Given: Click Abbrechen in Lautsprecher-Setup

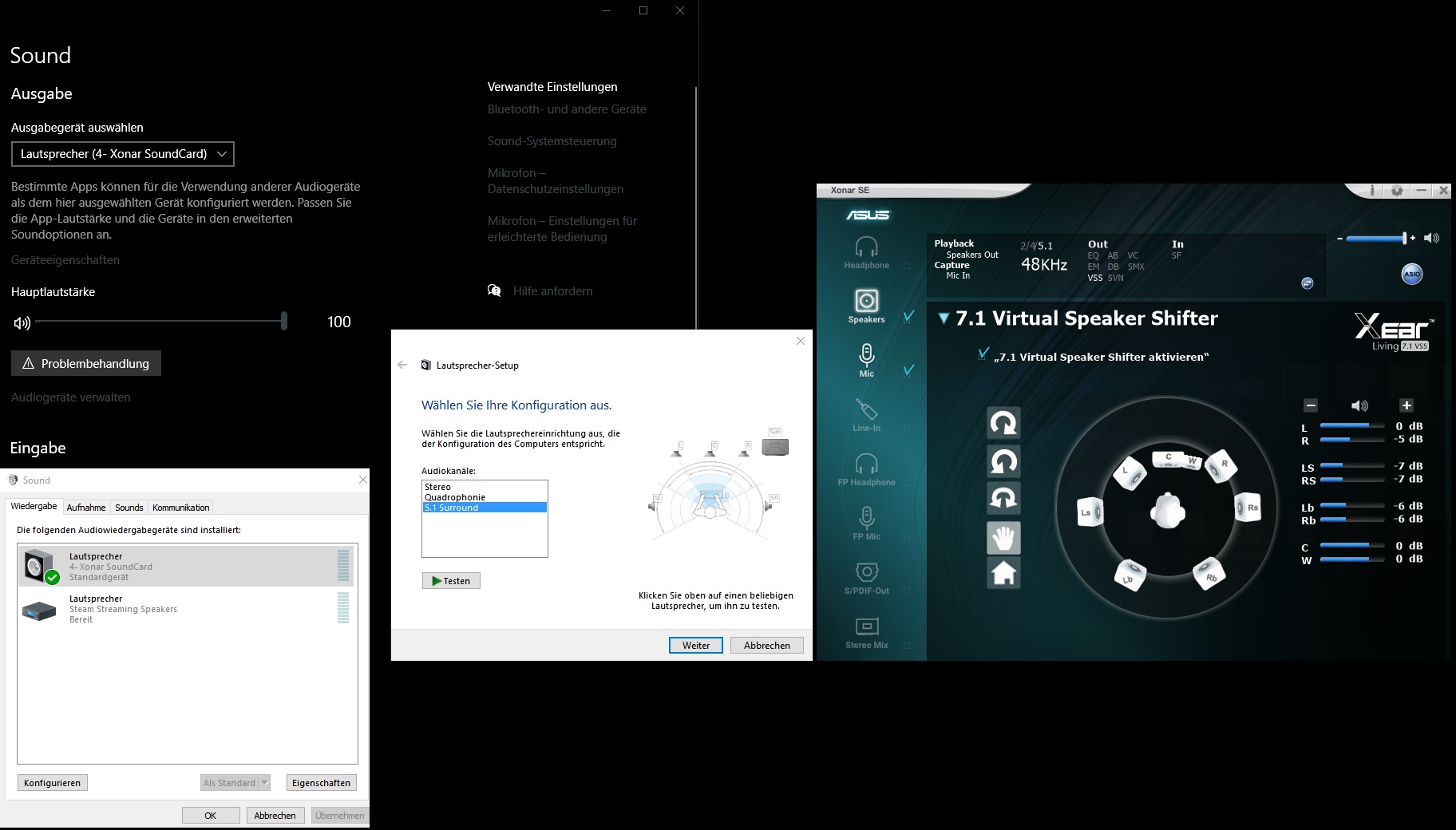Looking at the screenshot, I should coord(767,646).
